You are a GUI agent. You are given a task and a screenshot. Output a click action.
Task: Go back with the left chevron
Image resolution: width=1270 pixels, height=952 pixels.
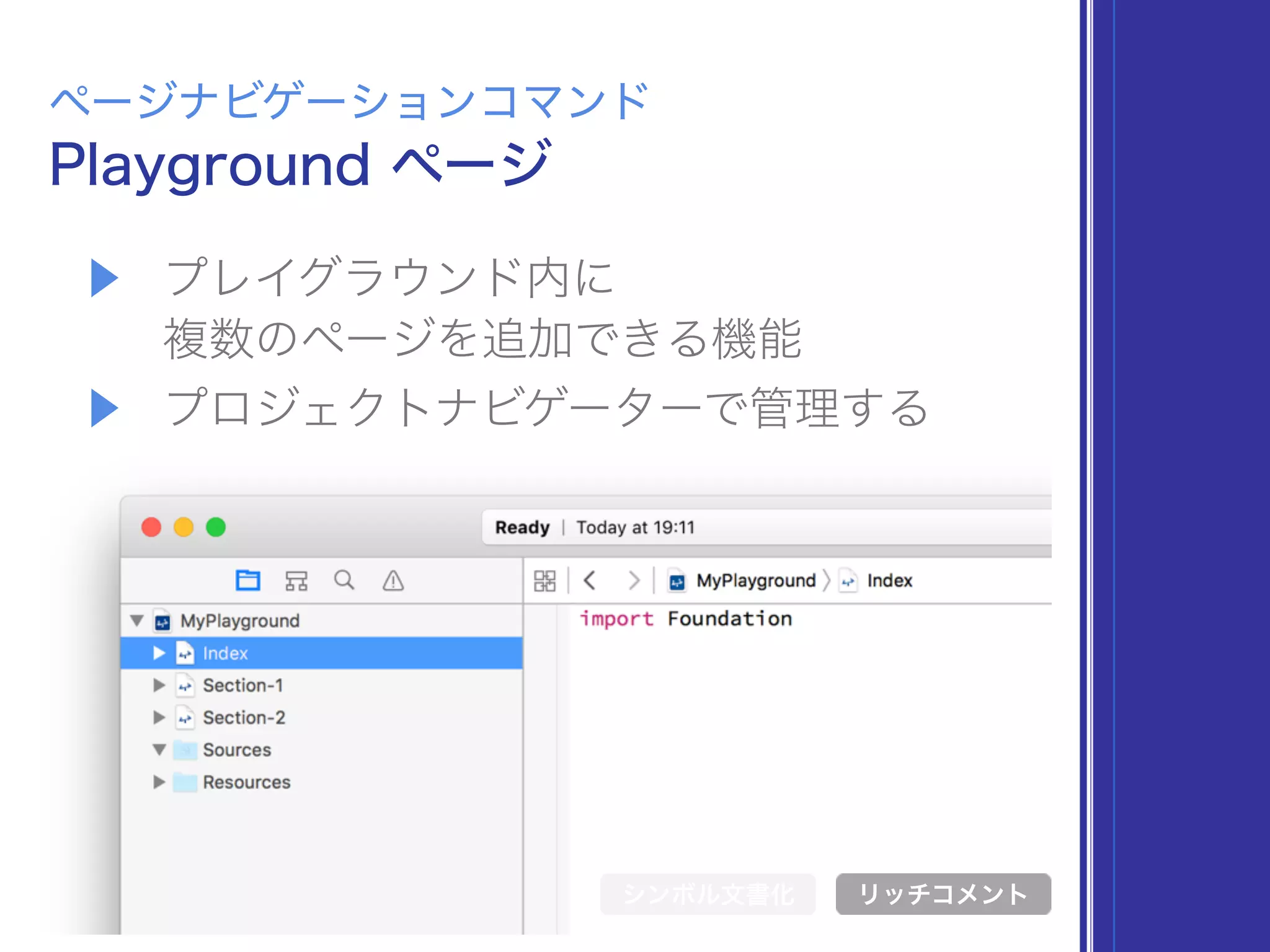590,581
